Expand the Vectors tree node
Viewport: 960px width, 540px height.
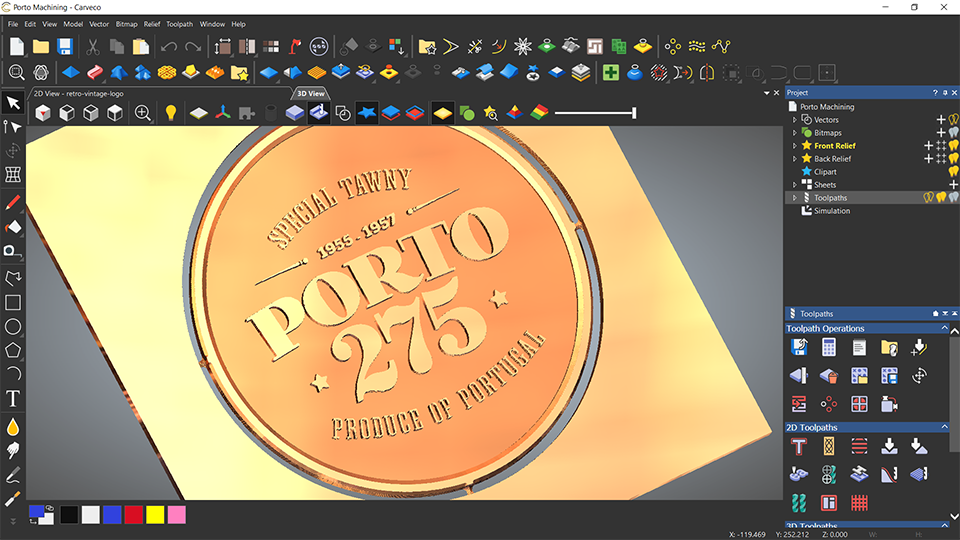pos(795,120)
